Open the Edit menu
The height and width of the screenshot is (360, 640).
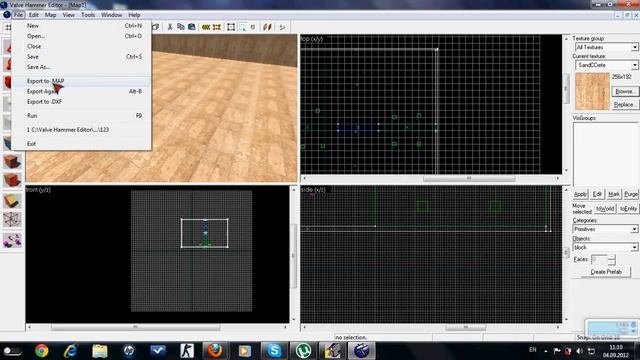tap(33, 15)
